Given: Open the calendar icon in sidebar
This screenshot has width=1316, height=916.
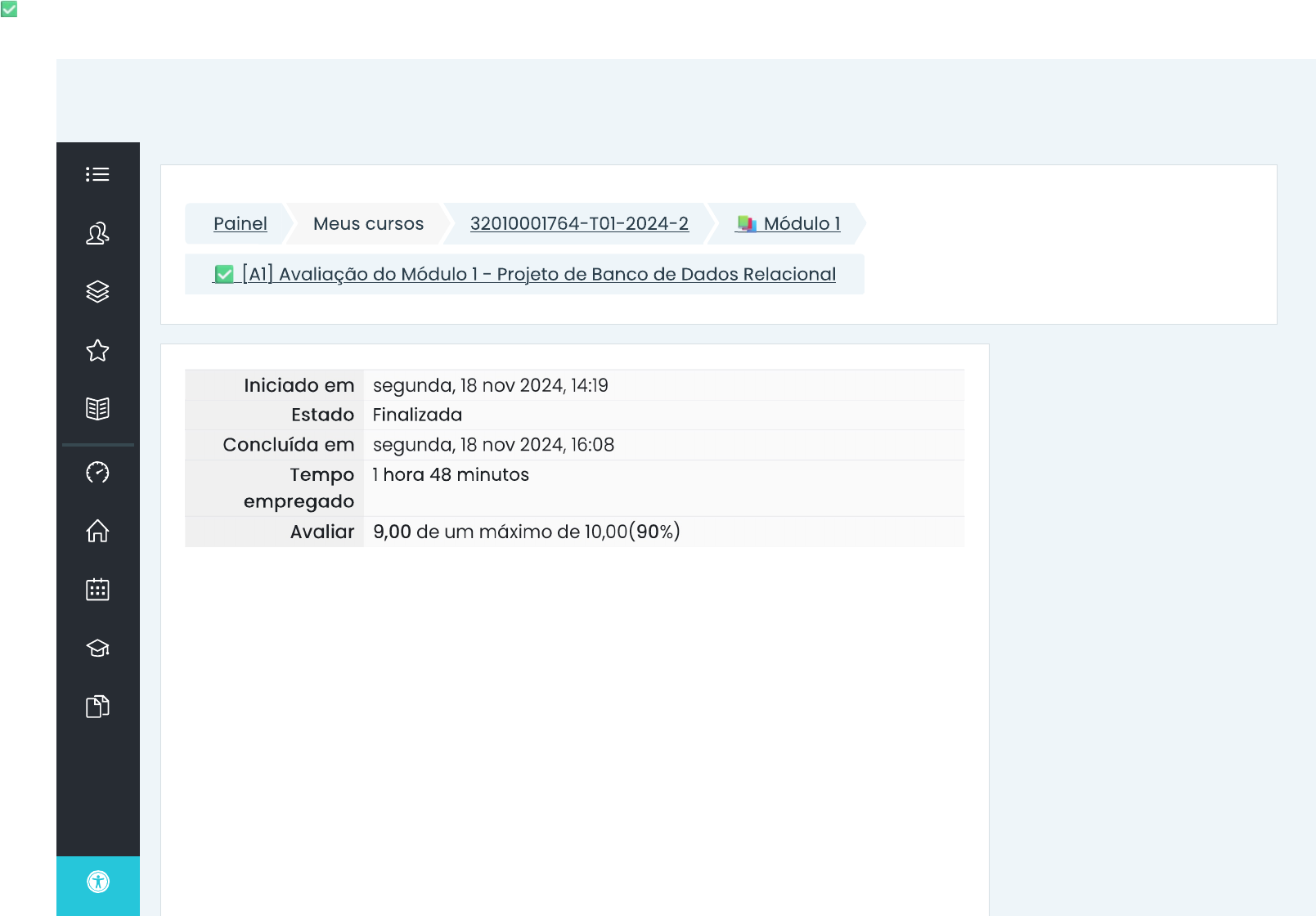Looking at the screenshot, I should [x=97, y=590].
